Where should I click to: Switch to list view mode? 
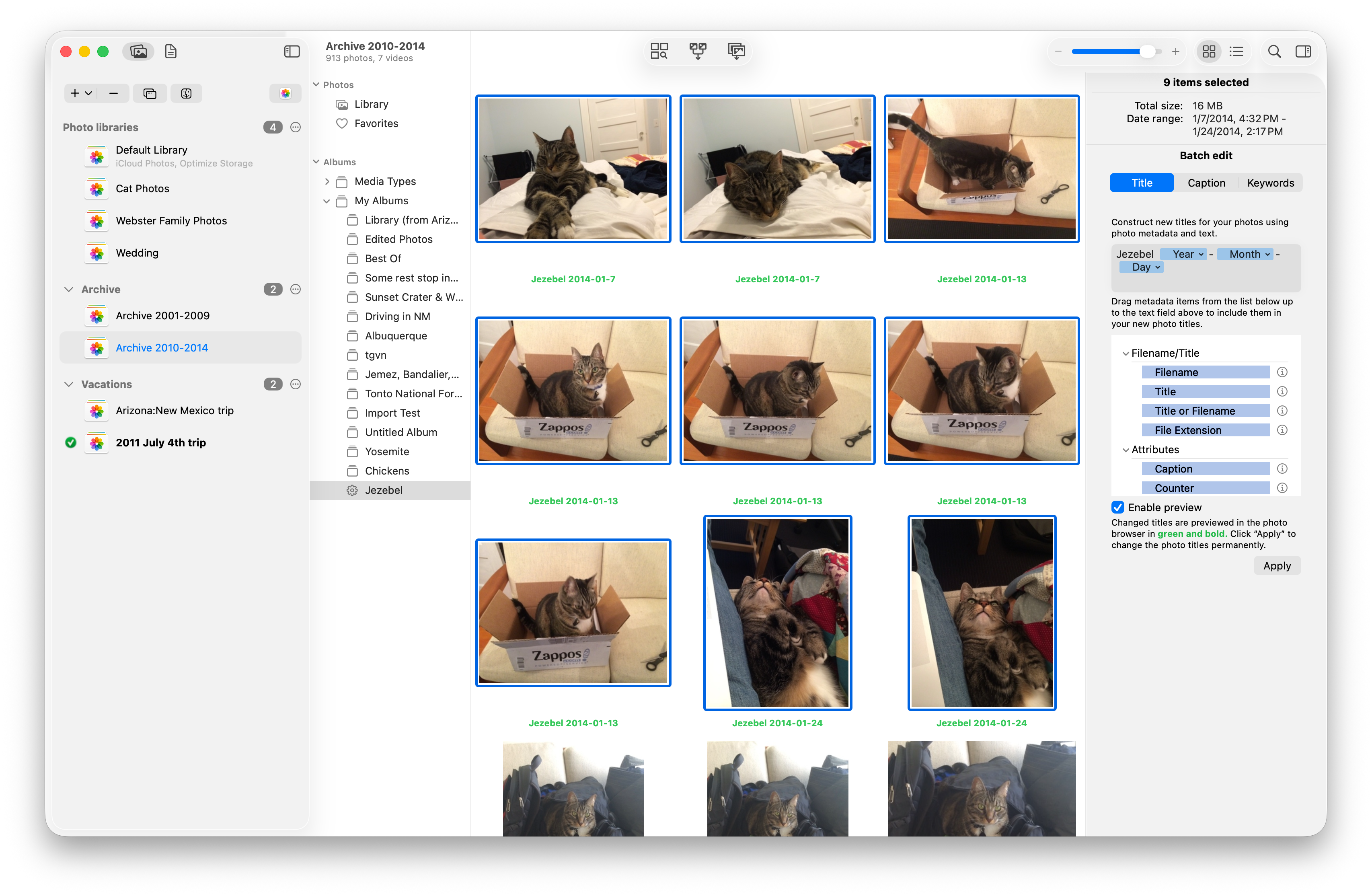[x=1236, y=52]
